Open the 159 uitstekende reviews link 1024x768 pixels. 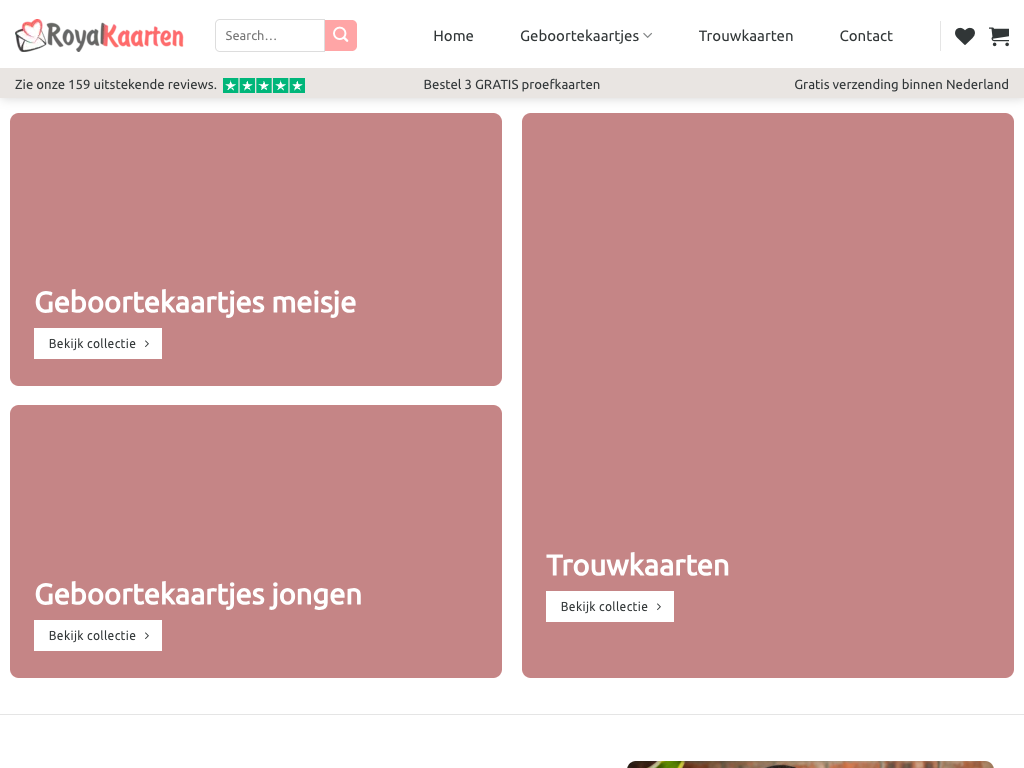(115, 85)
